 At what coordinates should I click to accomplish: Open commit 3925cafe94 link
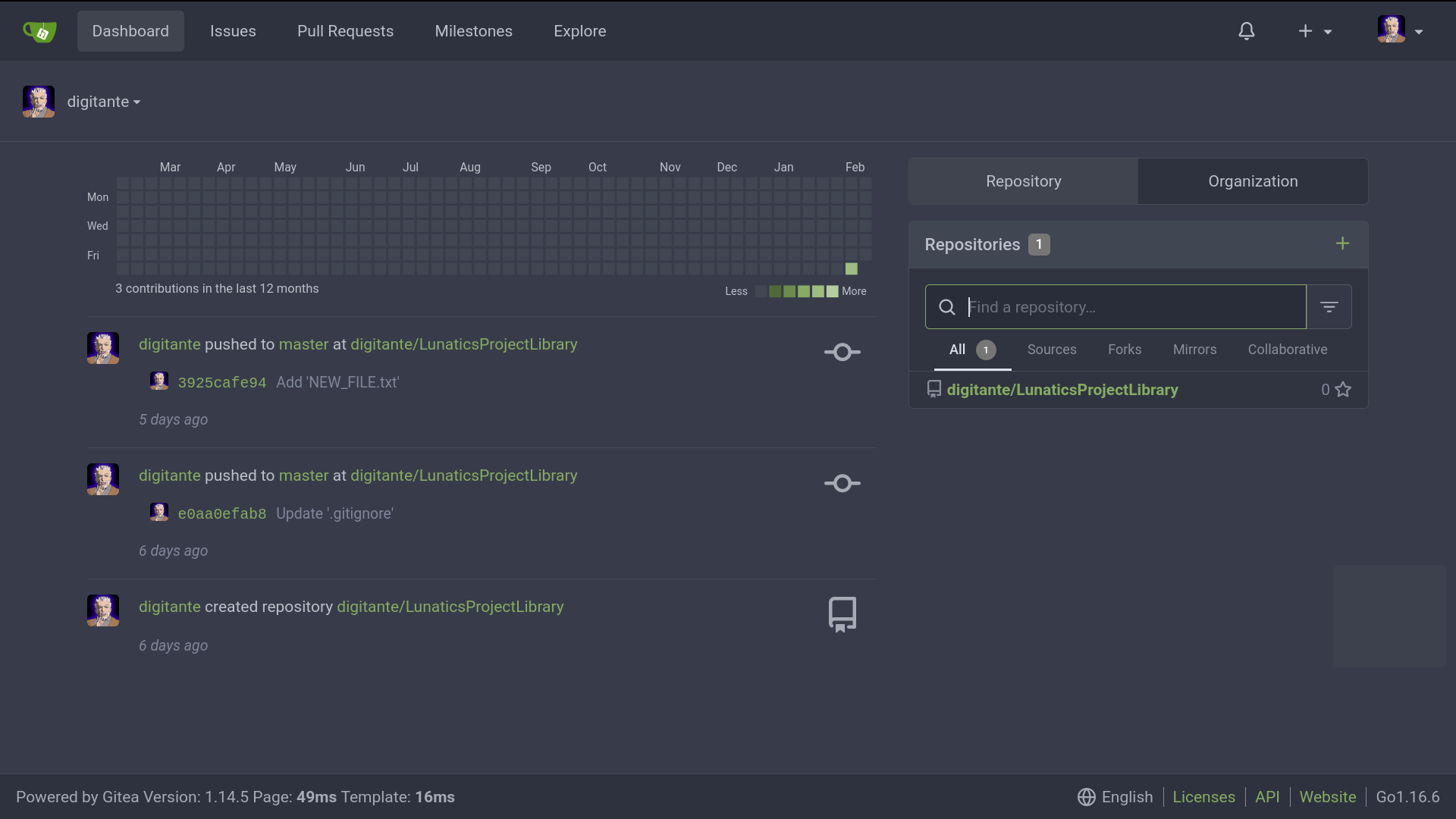click(x=221, y=383)
